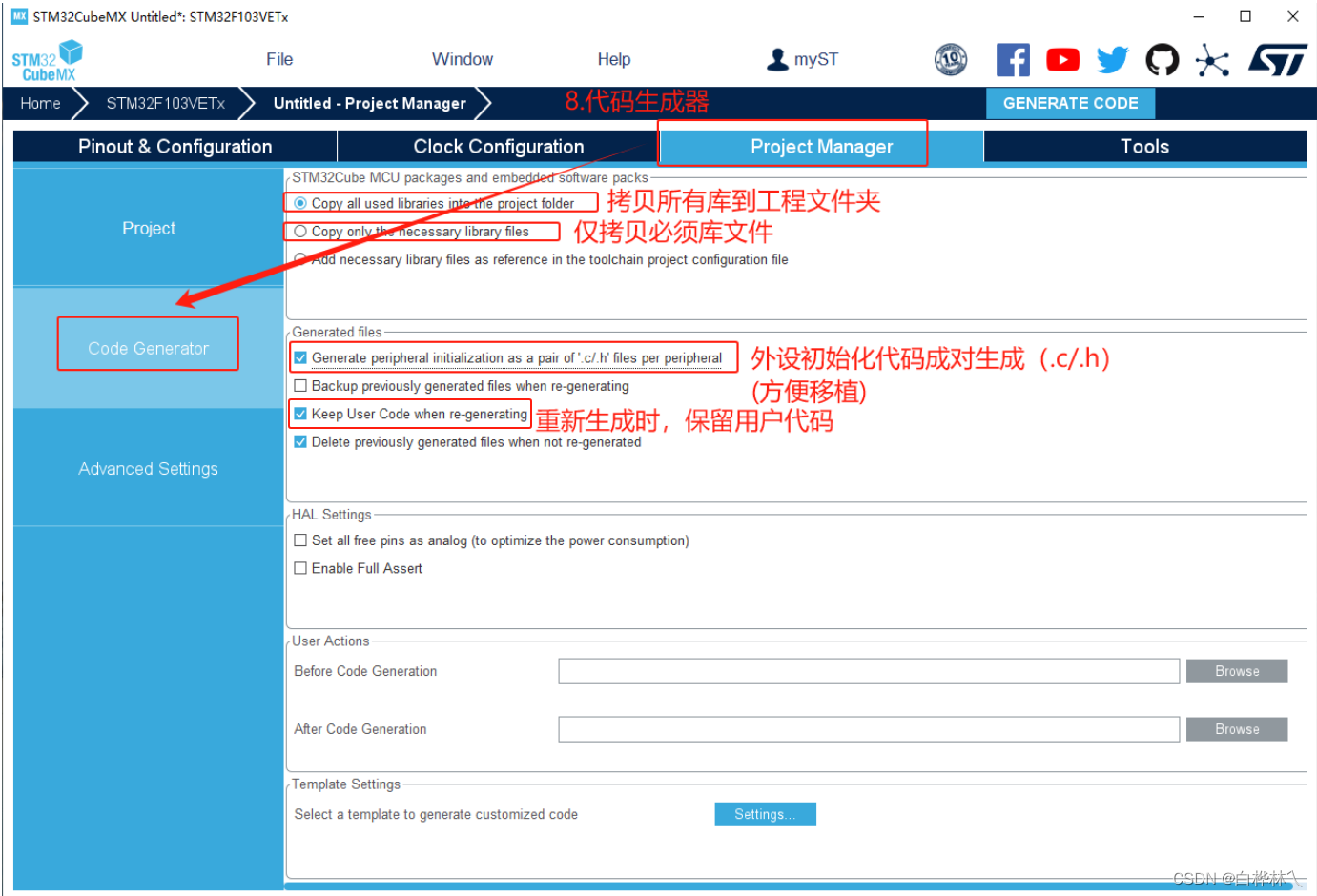Go to STM32F103VETx breadcrumb
The height and width of the screenshot is (896, 1317).
[166, 103]
